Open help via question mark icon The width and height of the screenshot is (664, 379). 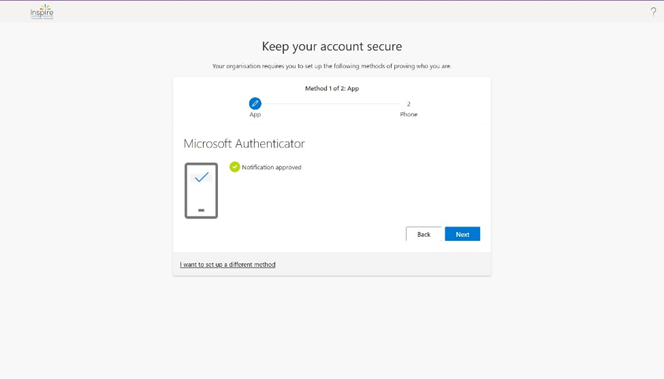(653, 12)
